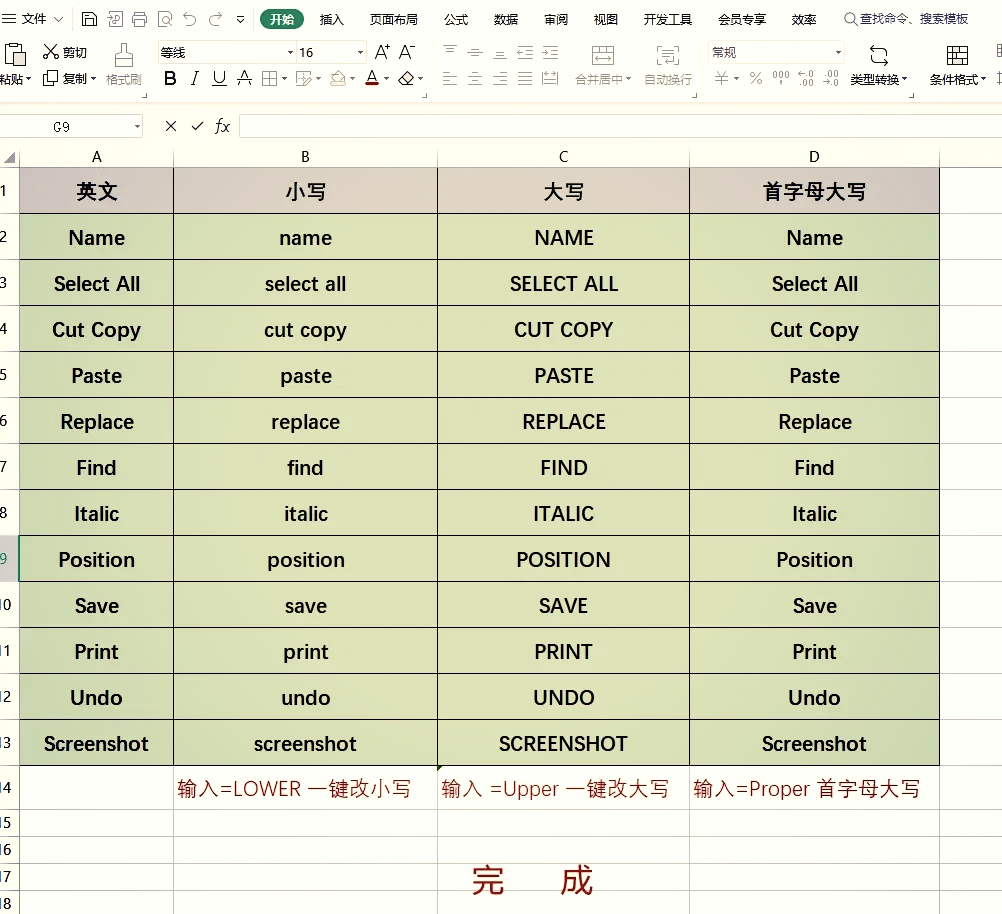Viewport: 1002px width, 914px height.
Task: Click the fx insert function icon
Action: [x=222, y=127]
